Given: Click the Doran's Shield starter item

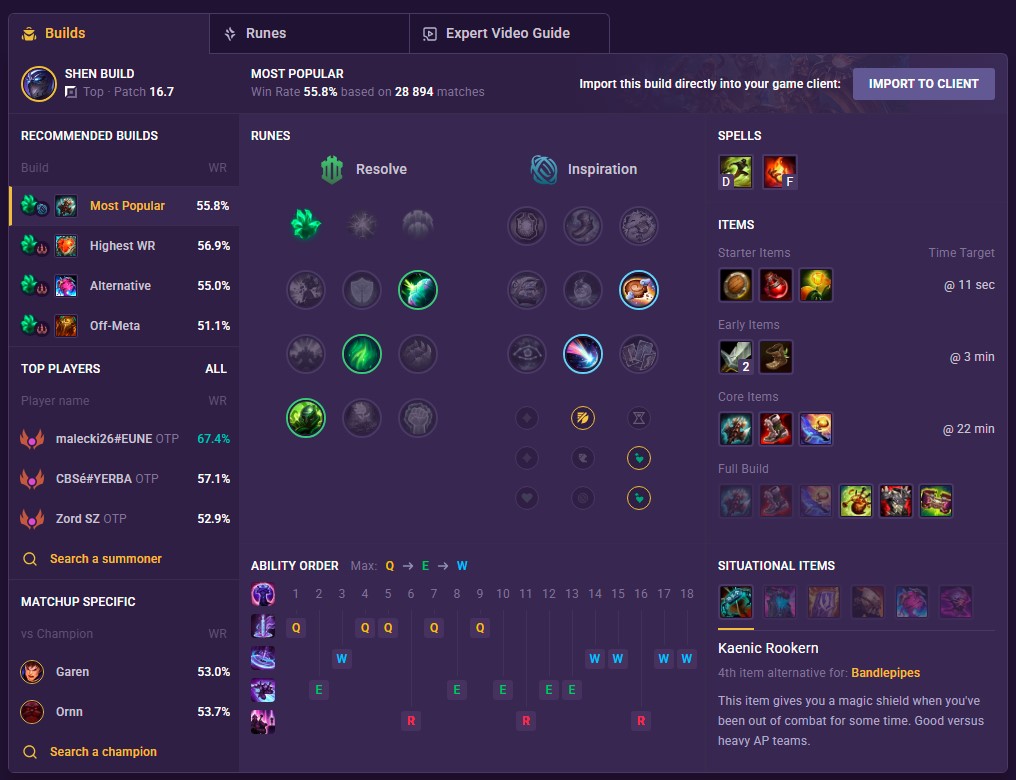Looking at the screenshot, I should [x=735, y=285].
